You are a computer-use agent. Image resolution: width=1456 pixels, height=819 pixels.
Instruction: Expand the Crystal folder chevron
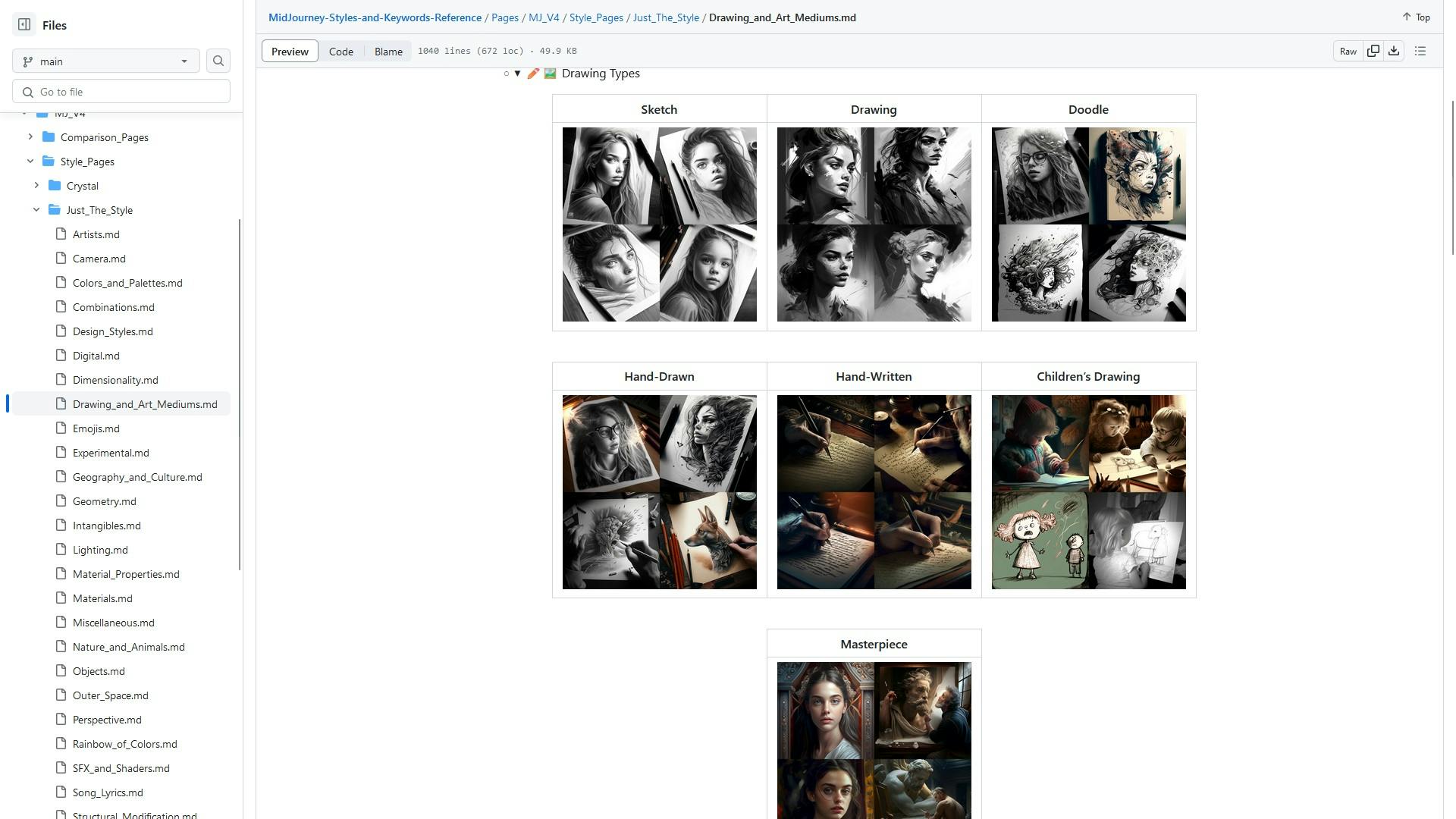point(36,186)
